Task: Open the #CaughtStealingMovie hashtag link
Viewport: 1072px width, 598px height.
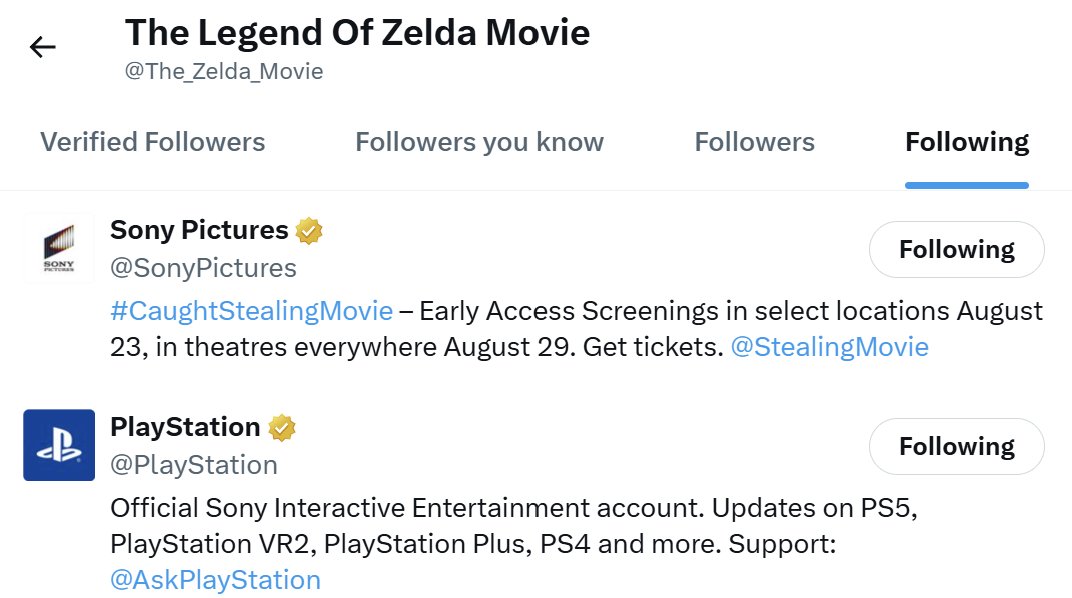Action: [251, 311]
